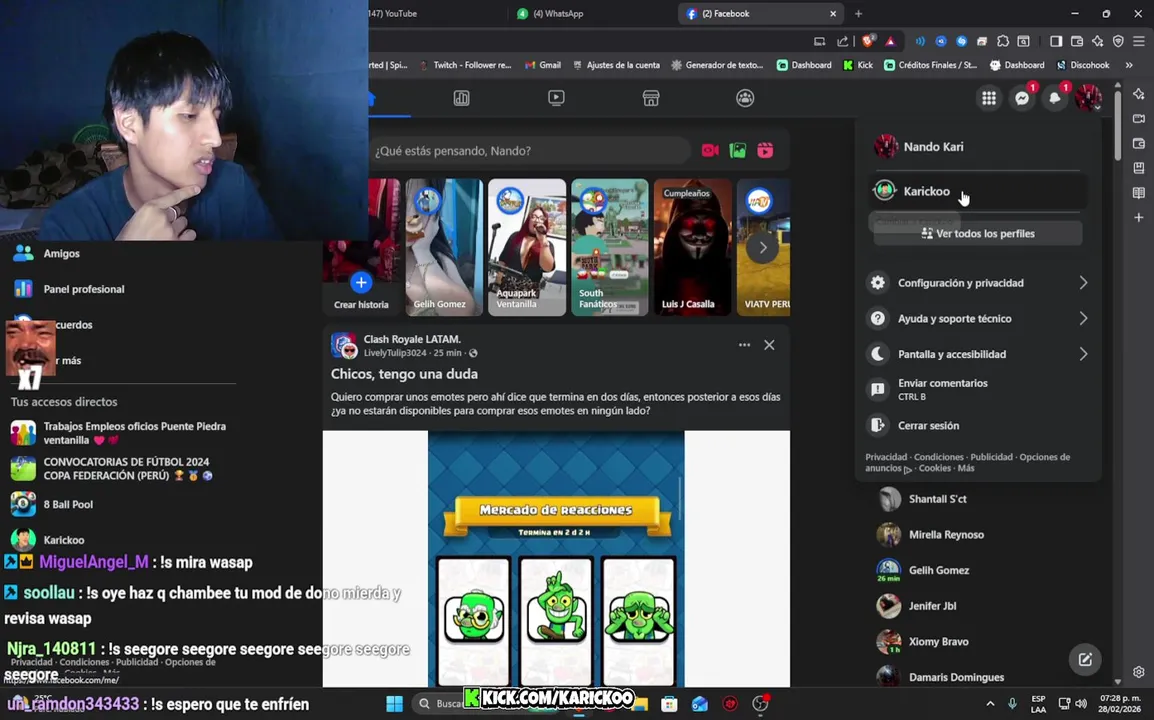Show more stories with the next arrow
Viewport: 1154px width, 720px height.
[x=762, y=247]
